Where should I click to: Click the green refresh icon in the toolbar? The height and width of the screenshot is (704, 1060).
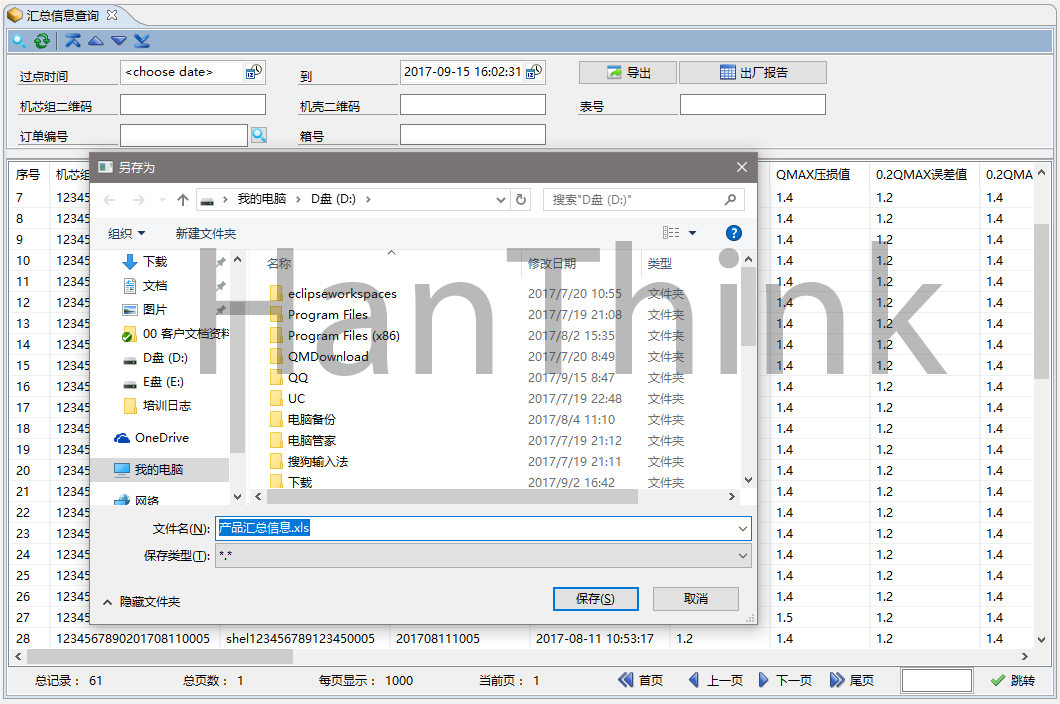pos(41,41)
